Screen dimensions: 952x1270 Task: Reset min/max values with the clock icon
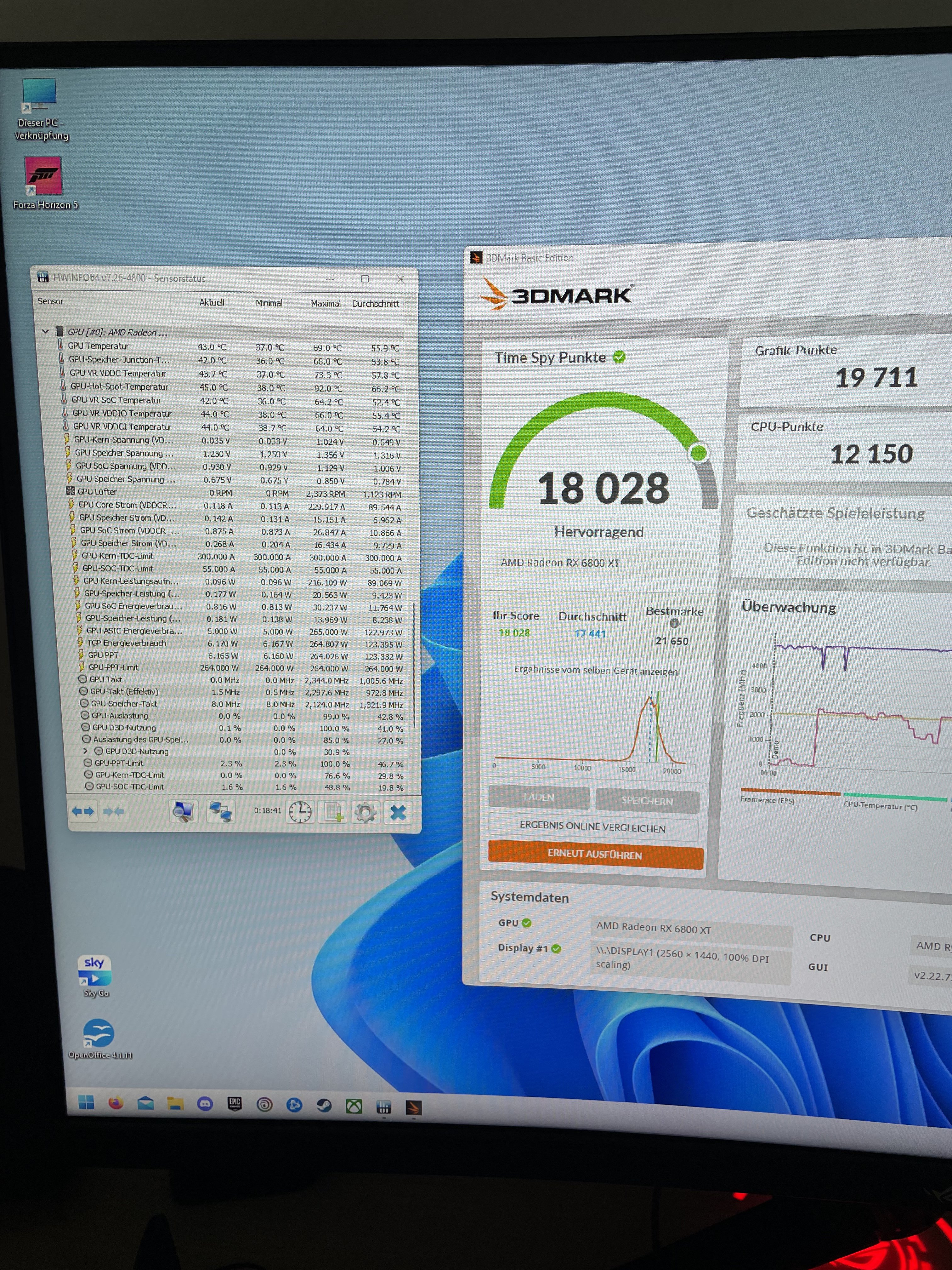click(x=300, y=812)
